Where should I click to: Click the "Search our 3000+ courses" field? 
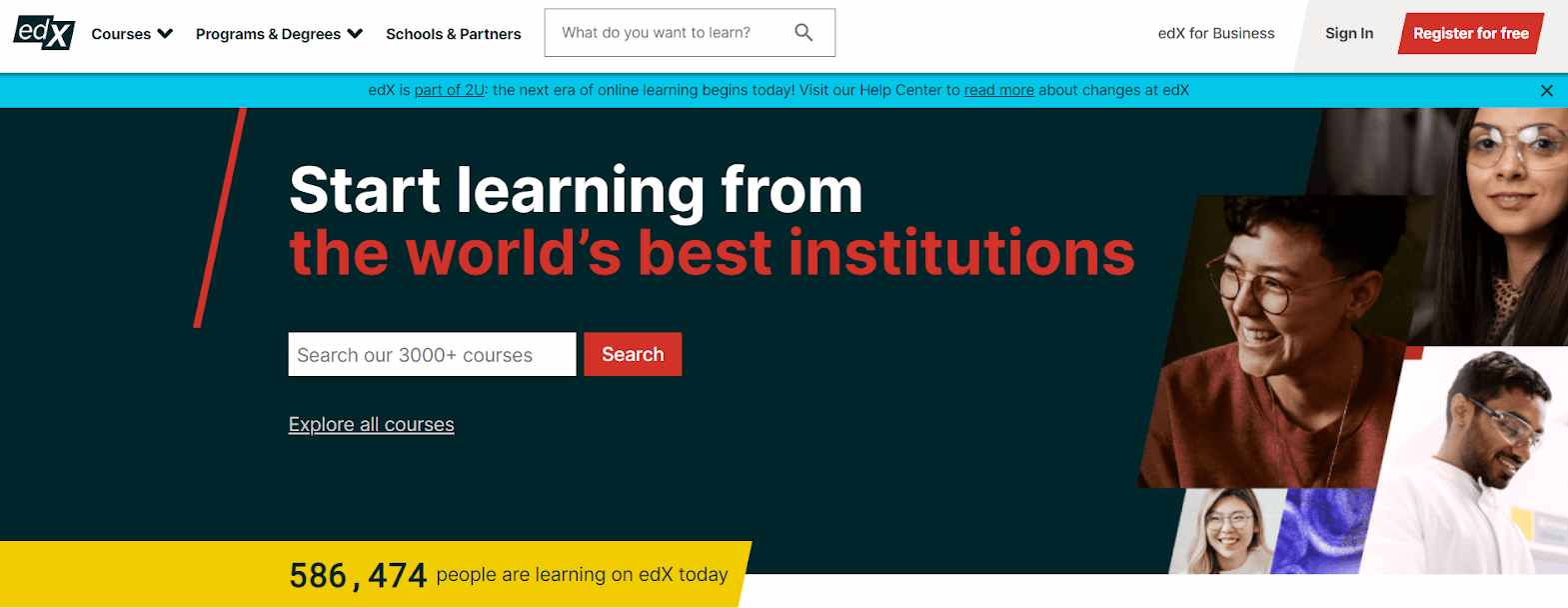pyautogui.click(x=432, y=355)
